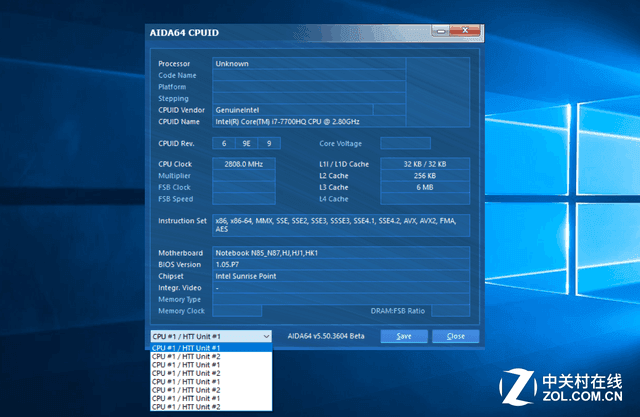Click the Close button beside Save

click(x=456, y=336)
